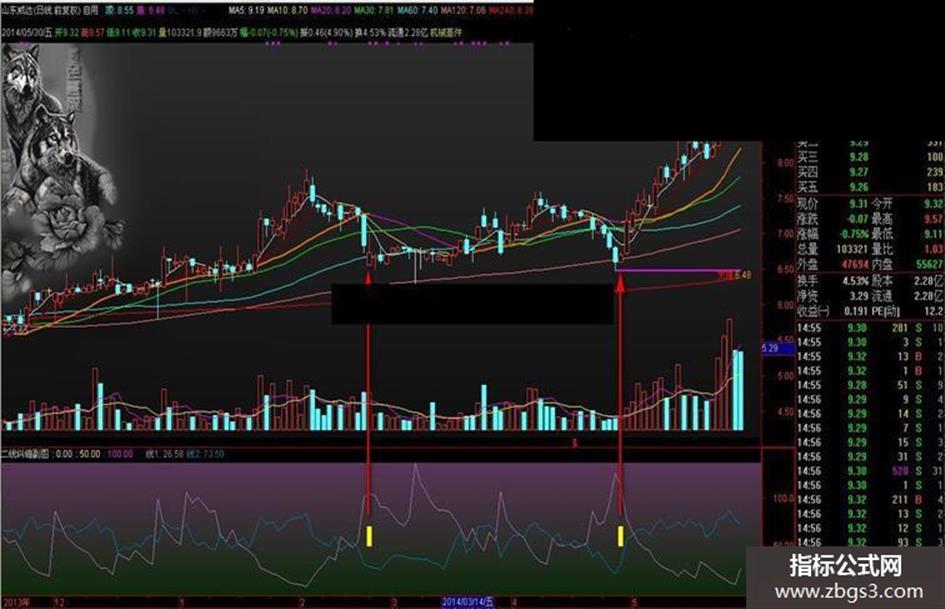Click the 买三 bid row price 9.28
945x609 pixels.
pos(859,157)
